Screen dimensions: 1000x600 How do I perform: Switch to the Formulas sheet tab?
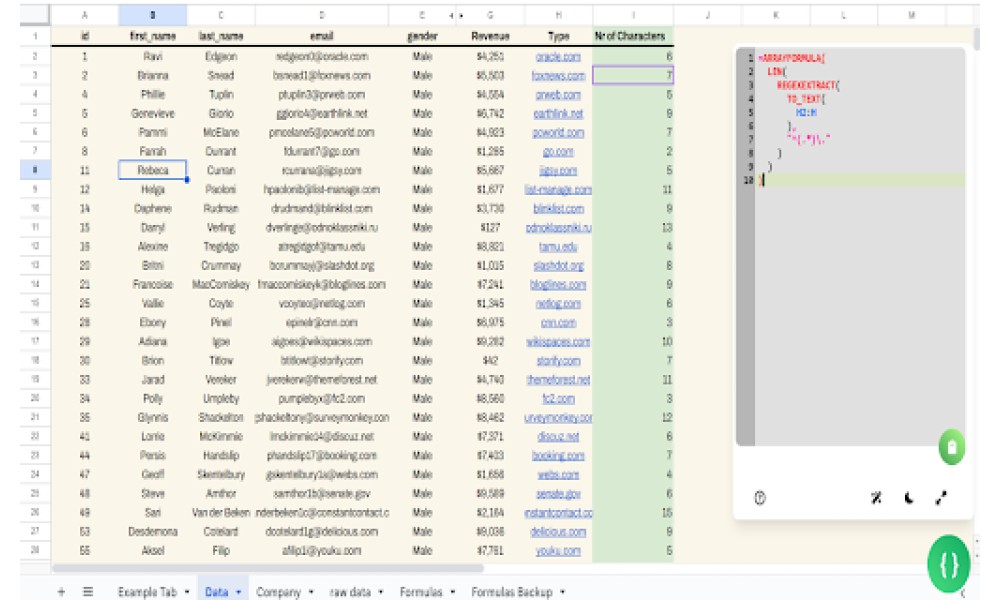coord(421,592)
